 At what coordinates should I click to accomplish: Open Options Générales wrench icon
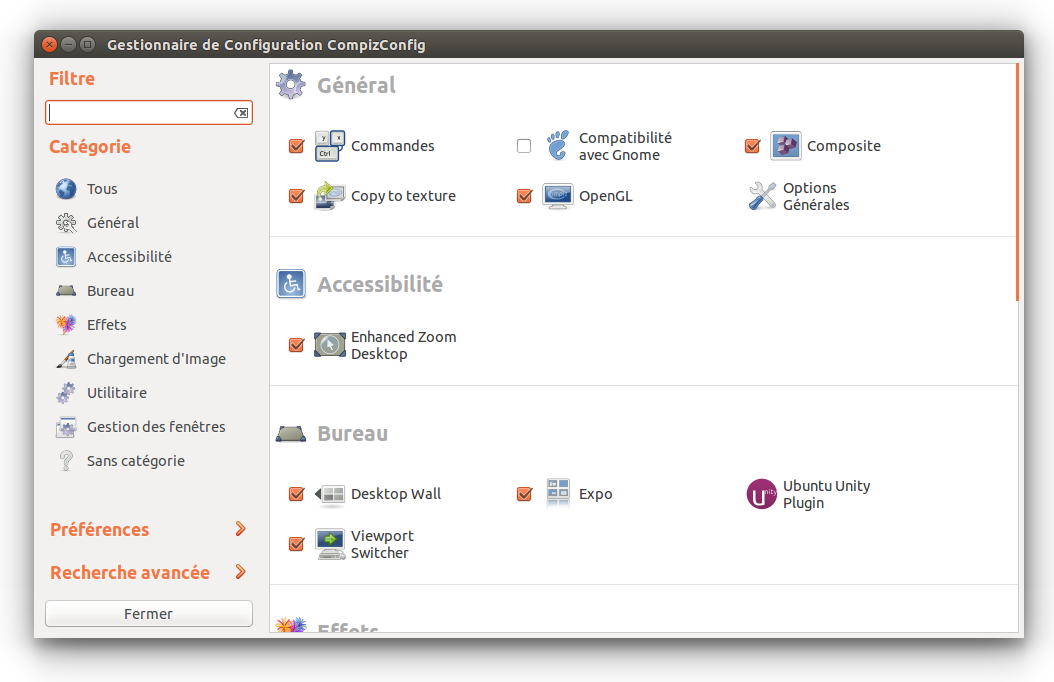pos(763,196)
